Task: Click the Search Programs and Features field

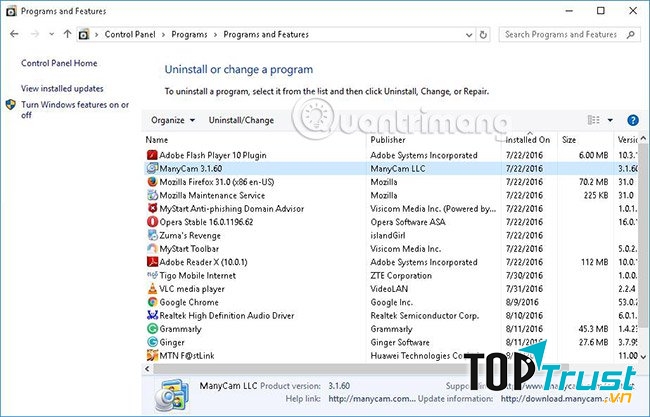Action: click(x=565, y=35)
